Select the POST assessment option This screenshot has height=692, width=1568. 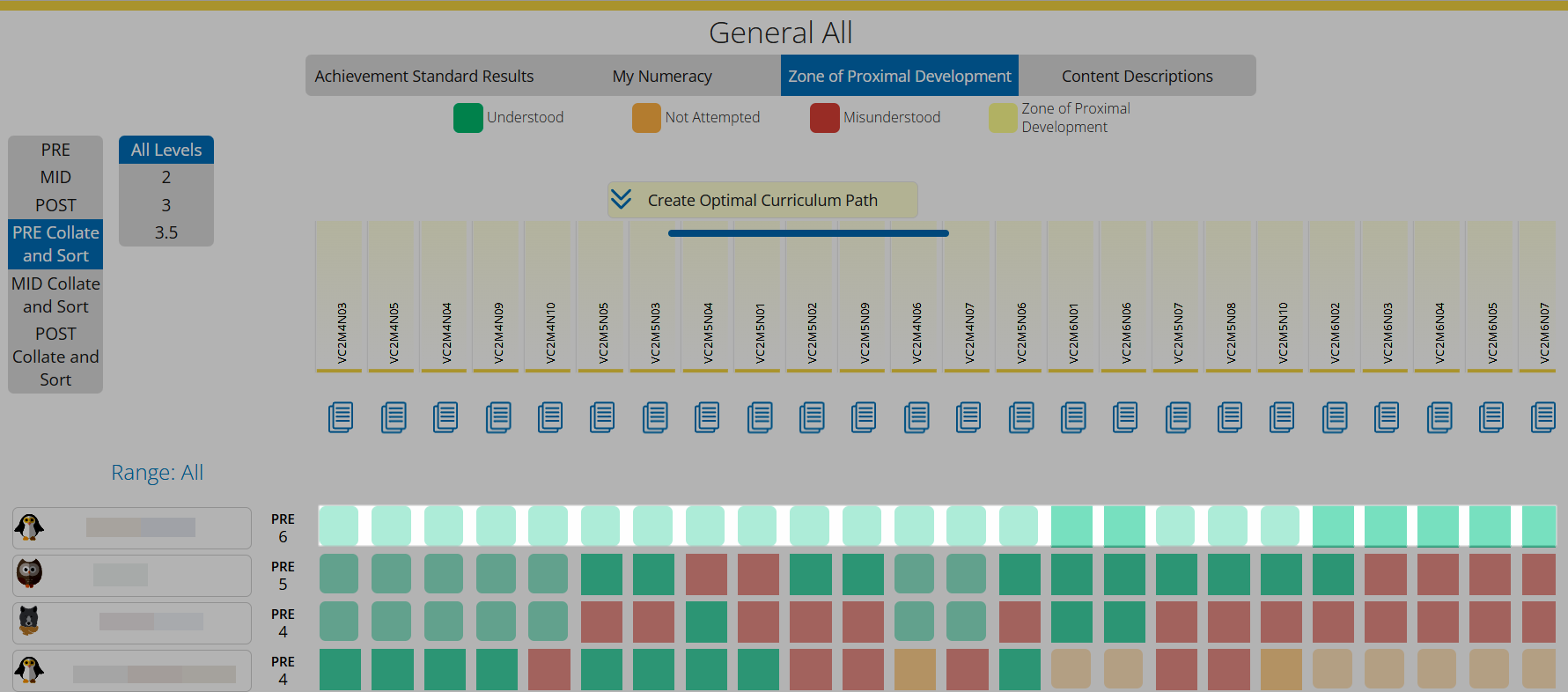(55, 205)
